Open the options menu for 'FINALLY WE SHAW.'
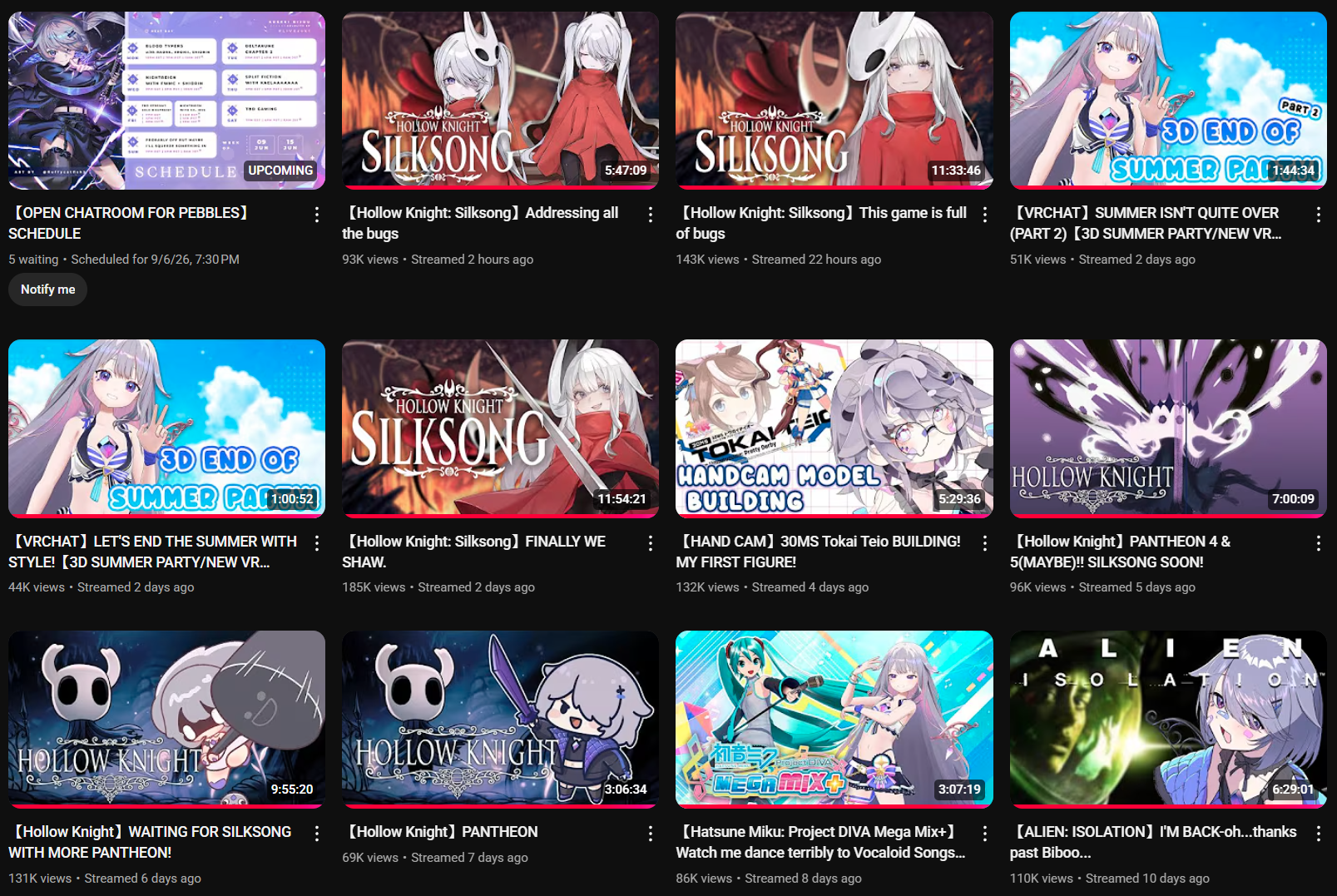 (x=651, y=543)
